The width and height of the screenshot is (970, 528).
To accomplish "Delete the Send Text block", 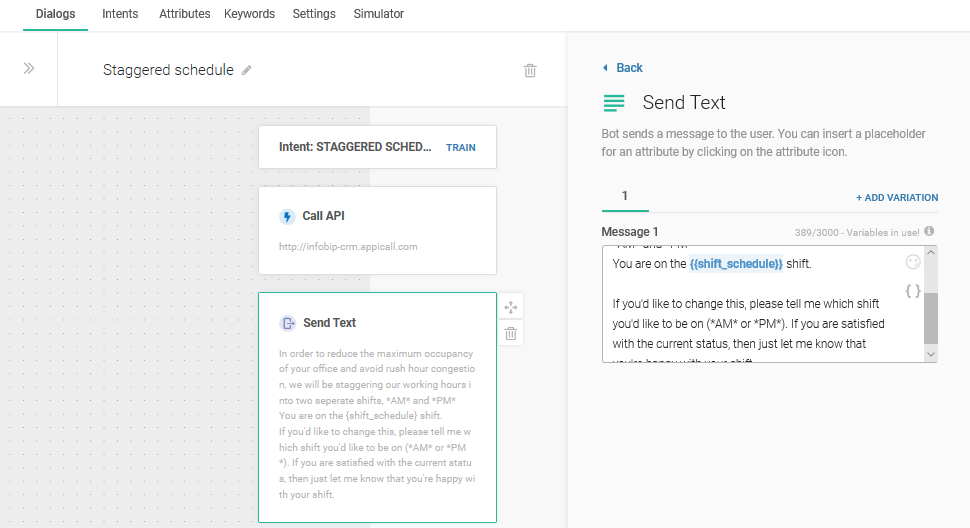I will point(511,334).
